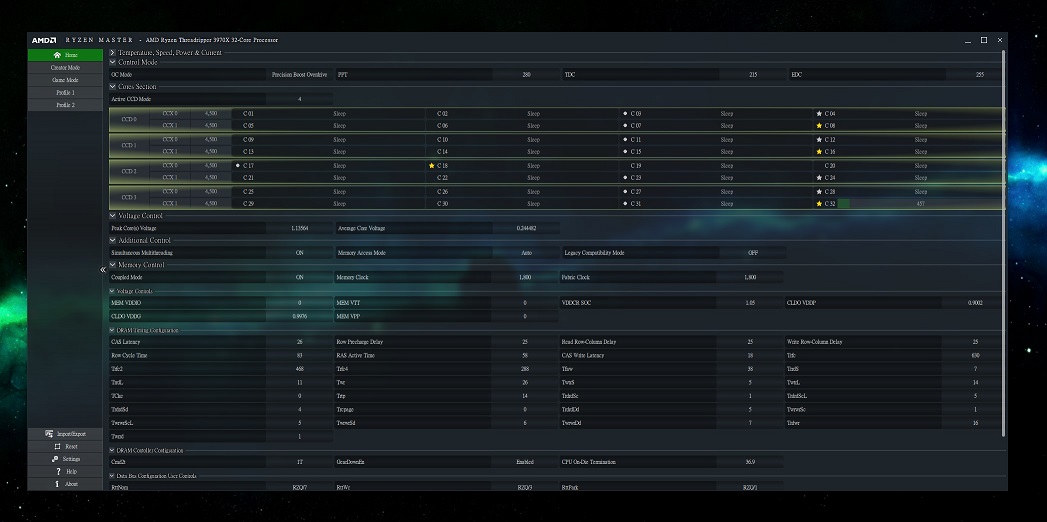Collapse the Control Mode section
The height and width of the screenshot is (522, 1047).
coord(113,62)
